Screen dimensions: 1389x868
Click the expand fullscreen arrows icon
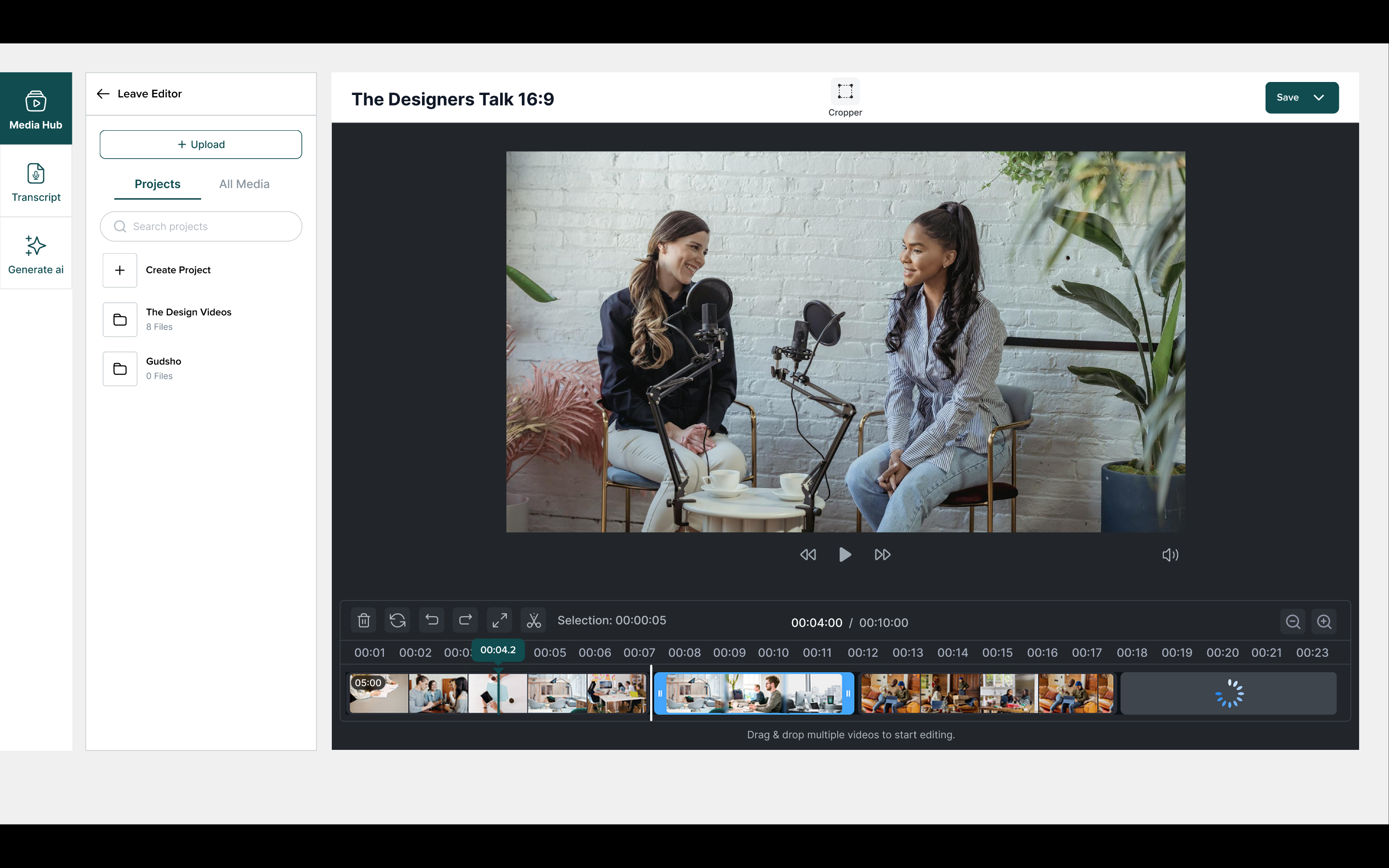(499, 621)
